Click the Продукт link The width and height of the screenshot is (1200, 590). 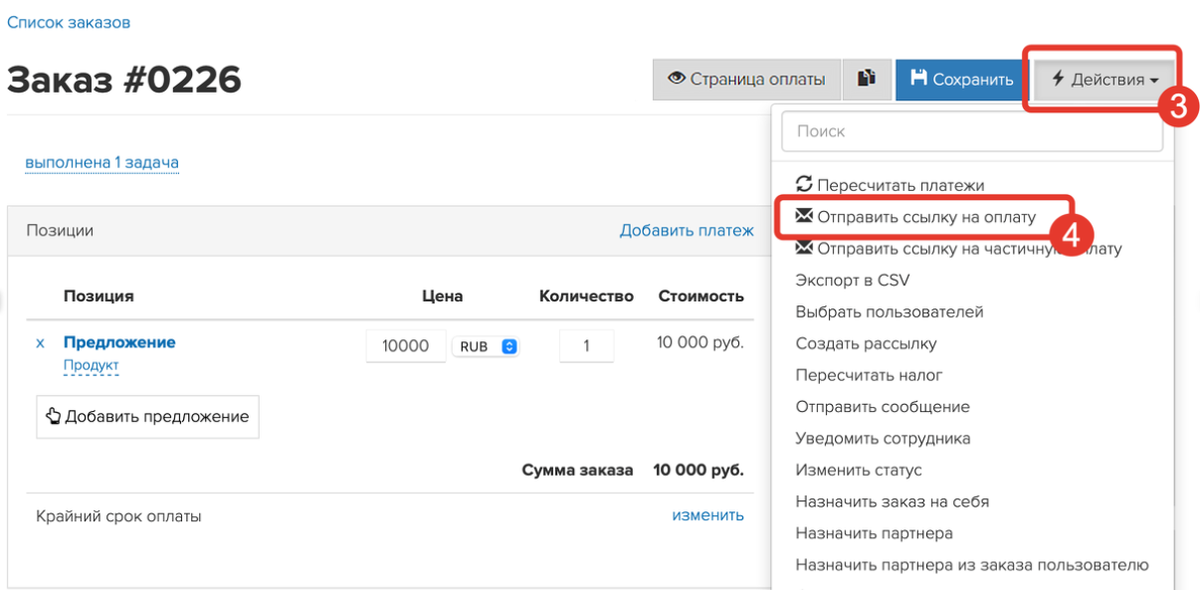[91, 365]
